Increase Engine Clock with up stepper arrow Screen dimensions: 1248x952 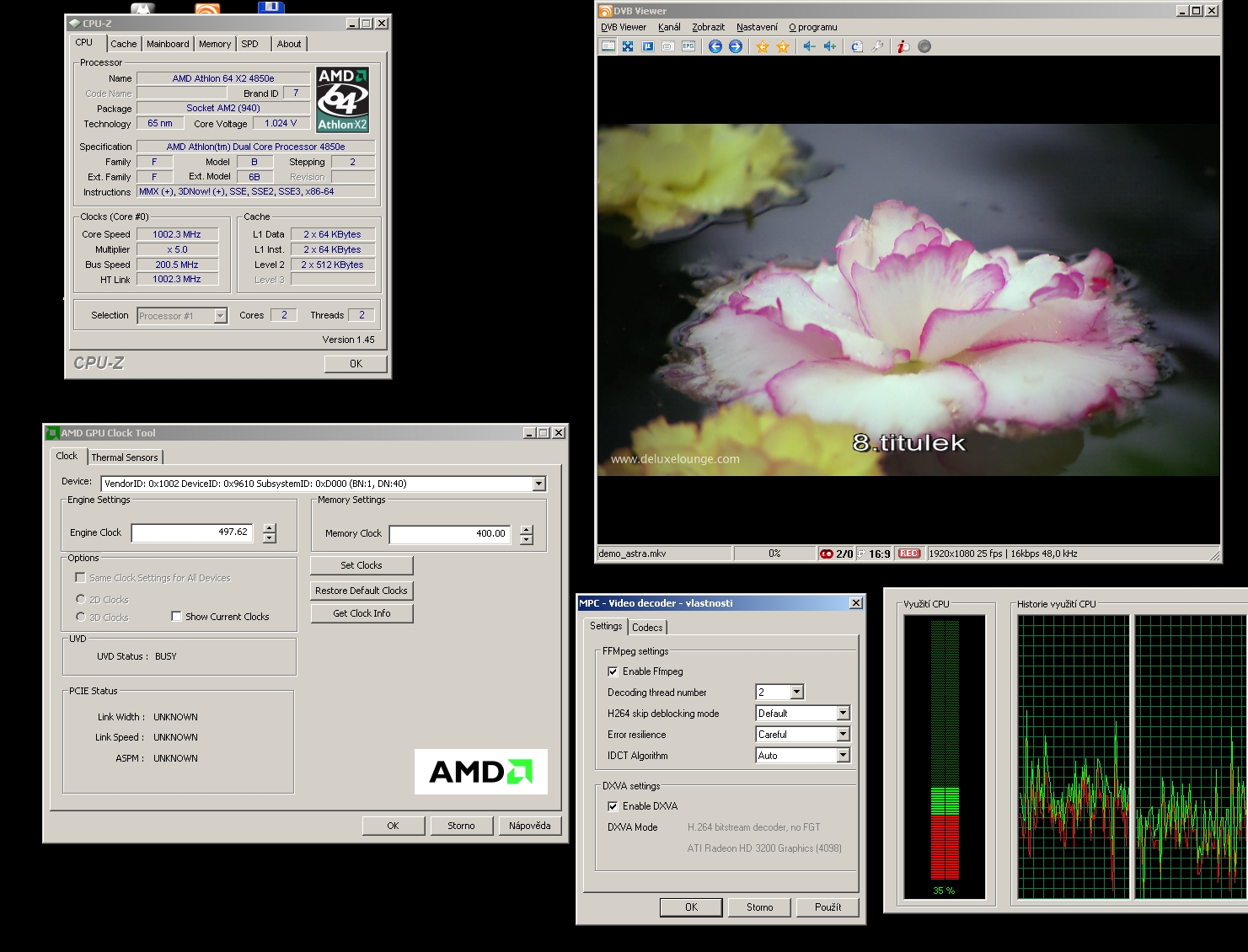[270, 528]
